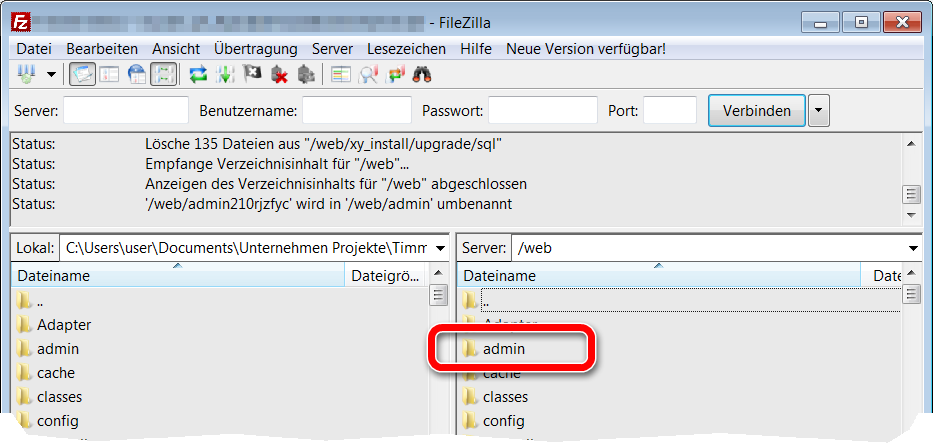Click the Verbinden button
This screenshot has width=933, height=445.
pos(756,111)
